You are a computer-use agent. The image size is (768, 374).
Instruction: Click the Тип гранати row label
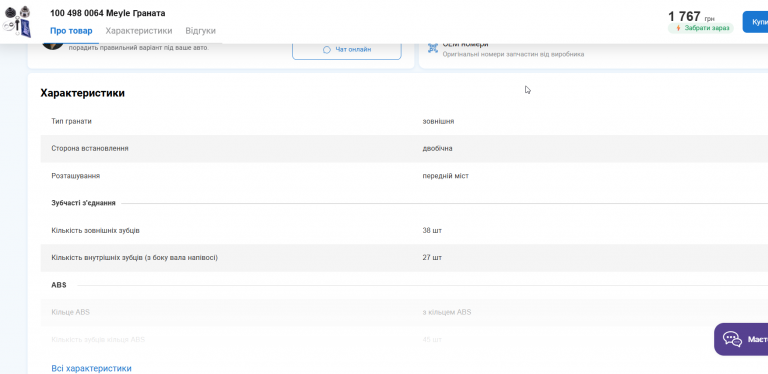[x=72, y=121]
